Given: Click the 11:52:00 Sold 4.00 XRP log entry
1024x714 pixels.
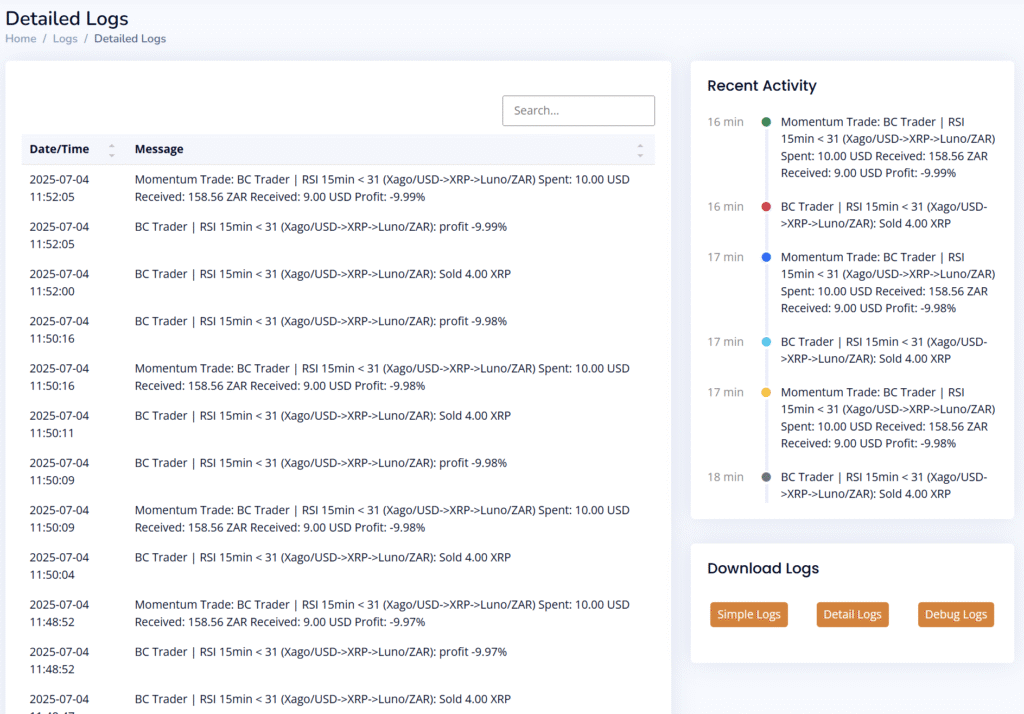Looking at the screenshot, I should pyautogui.click(x=322, y=274).
